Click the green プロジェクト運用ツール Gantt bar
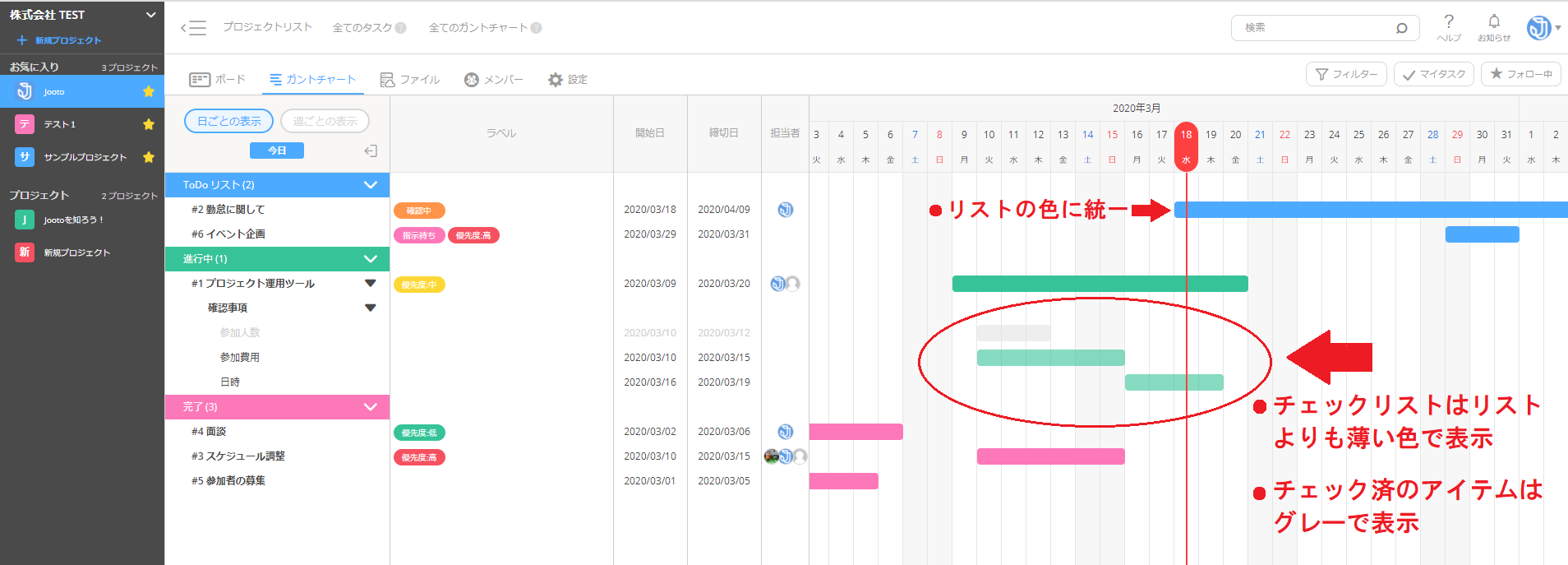1568x565 pixels. (x=1100, y=284)
